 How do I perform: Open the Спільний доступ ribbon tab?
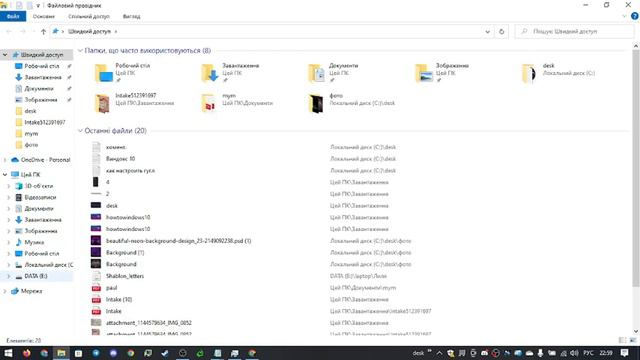point(89,16)
